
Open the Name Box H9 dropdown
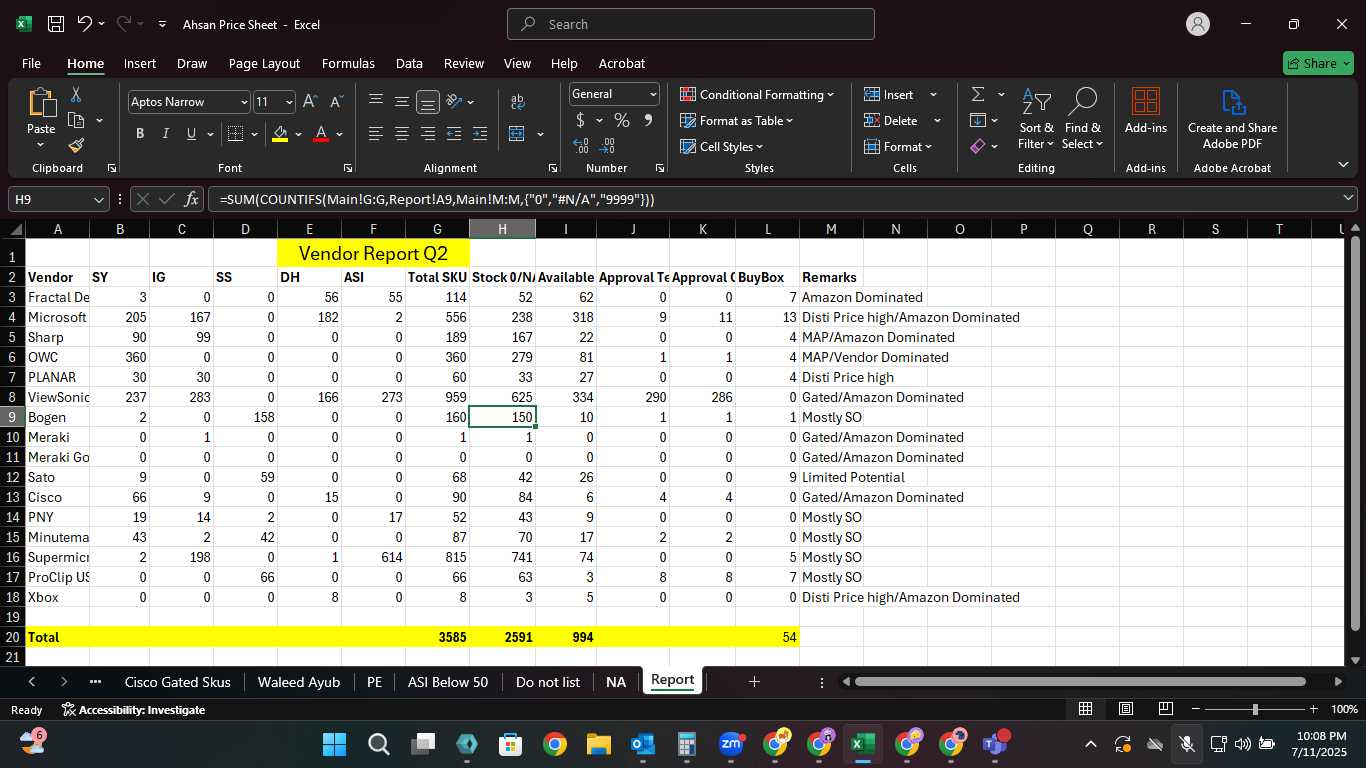click(x=99, y=199)
